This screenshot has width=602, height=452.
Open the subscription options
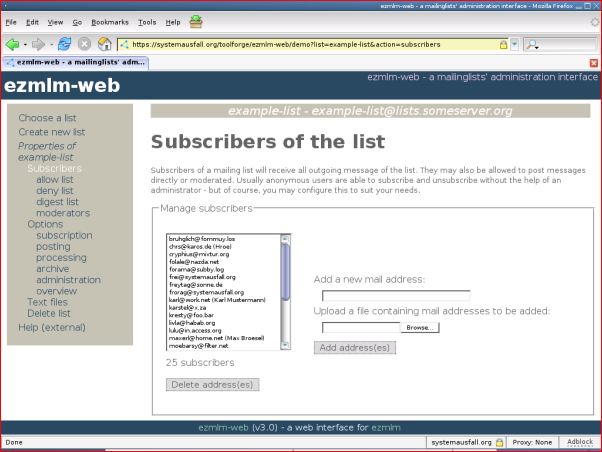pyautogui.click(x=64, y=235)
